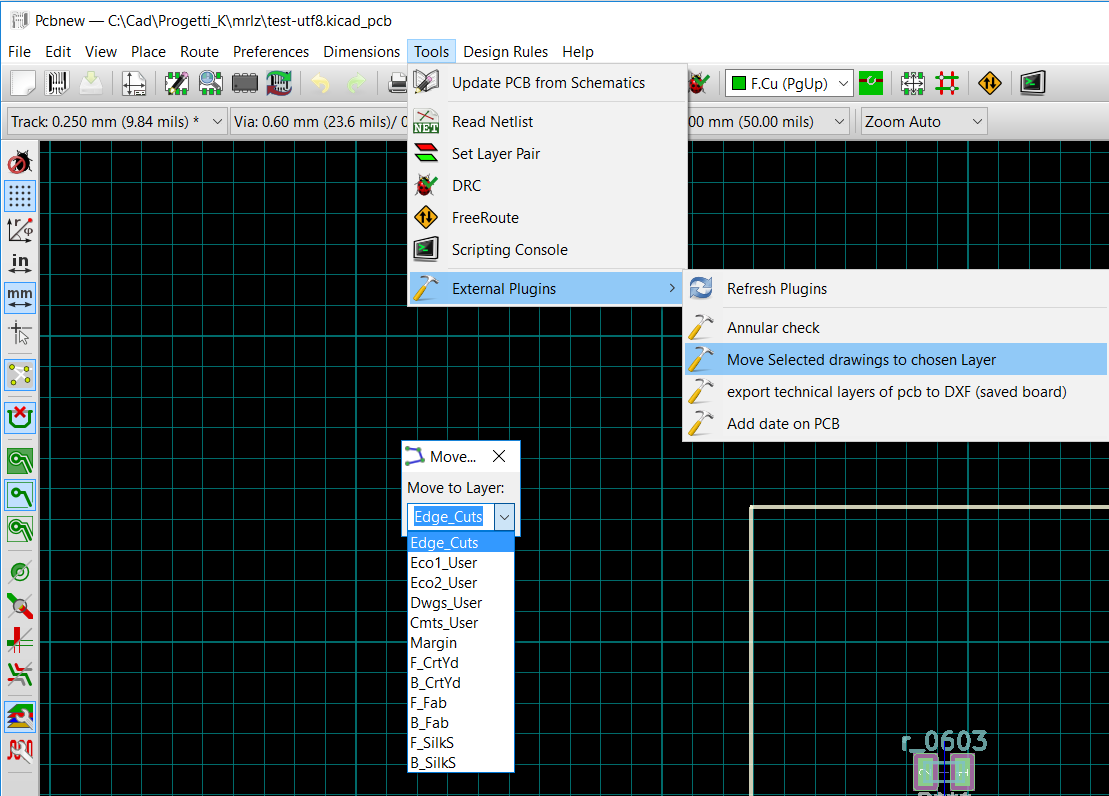
Task: Open page settings via the sheet-size icon
Action: pos(136,82)
